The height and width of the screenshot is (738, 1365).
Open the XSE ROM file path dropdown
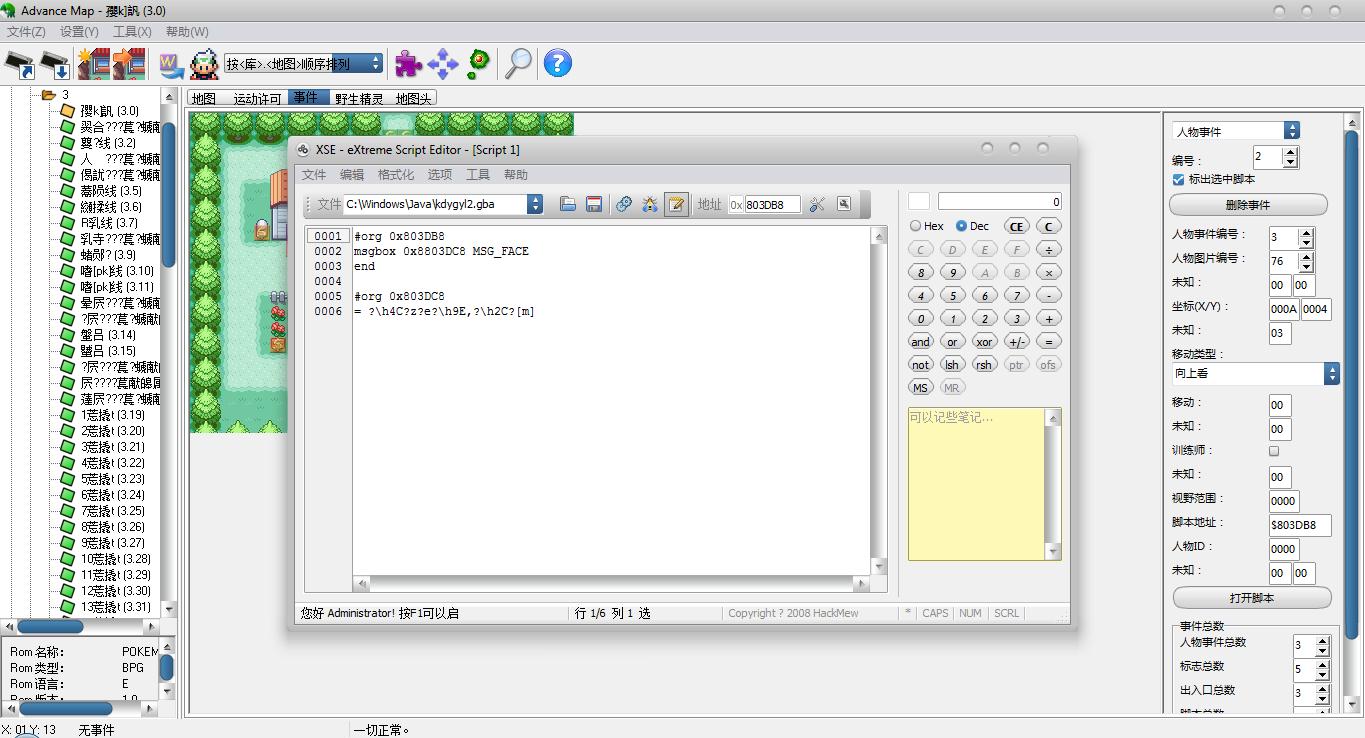(535, 204)
